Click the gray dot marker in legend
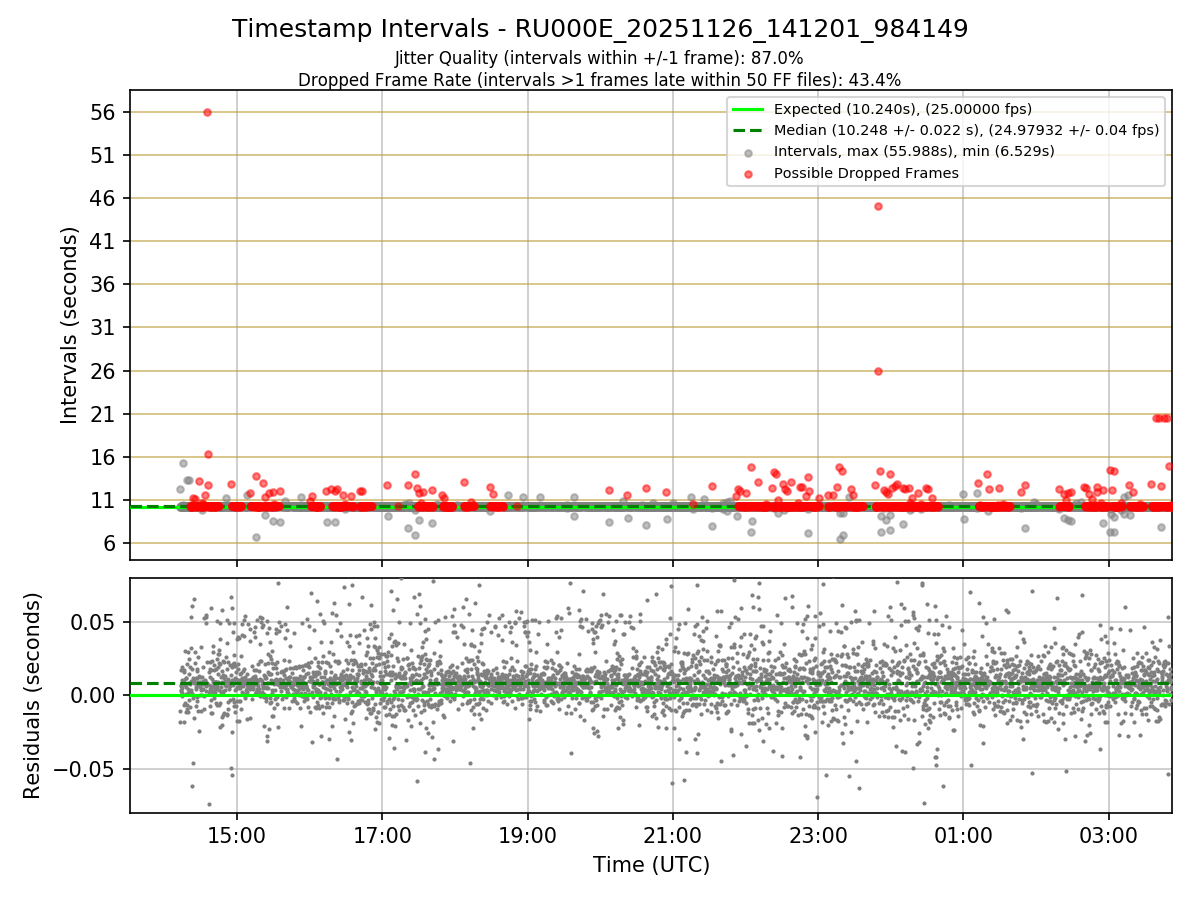Screen dimensions: 1200x900 click(749, 152)
